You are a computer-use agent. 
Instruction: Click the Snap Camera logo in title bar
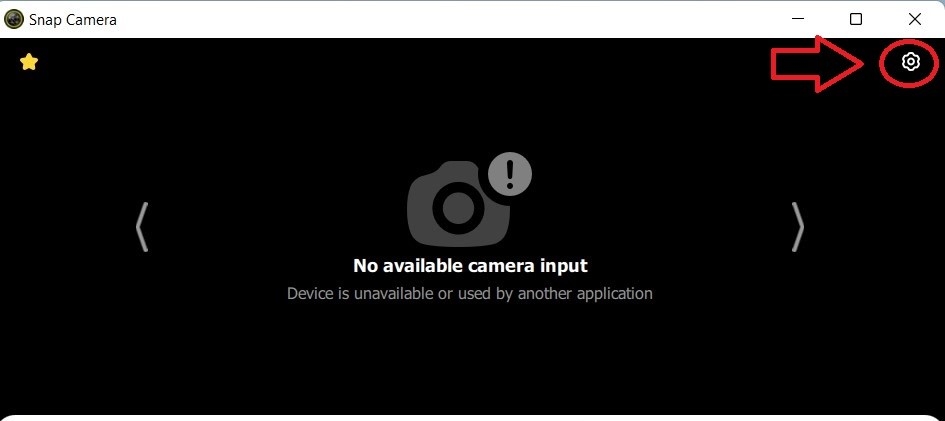click(x=13, y=19)
